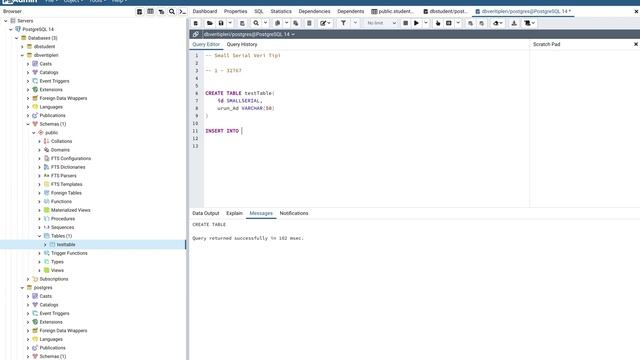Run the query with Execute play icon
This screenshot has width=640, height=360.
[416, 23]
